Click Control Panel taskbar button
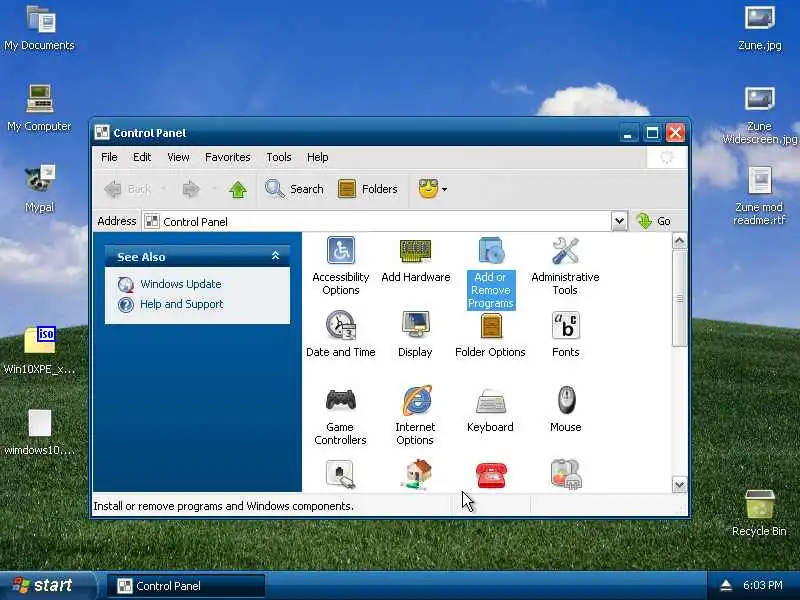Viewport: 800px width, 600px height. tap(186, 586)
